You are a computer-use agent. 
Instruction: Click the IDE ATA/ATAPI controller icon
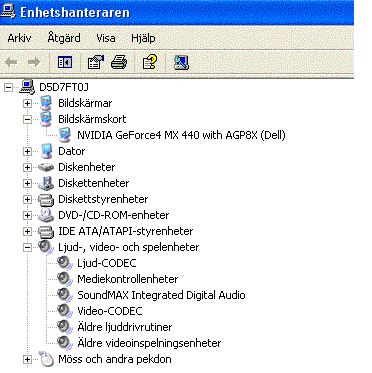click(46, 231)
